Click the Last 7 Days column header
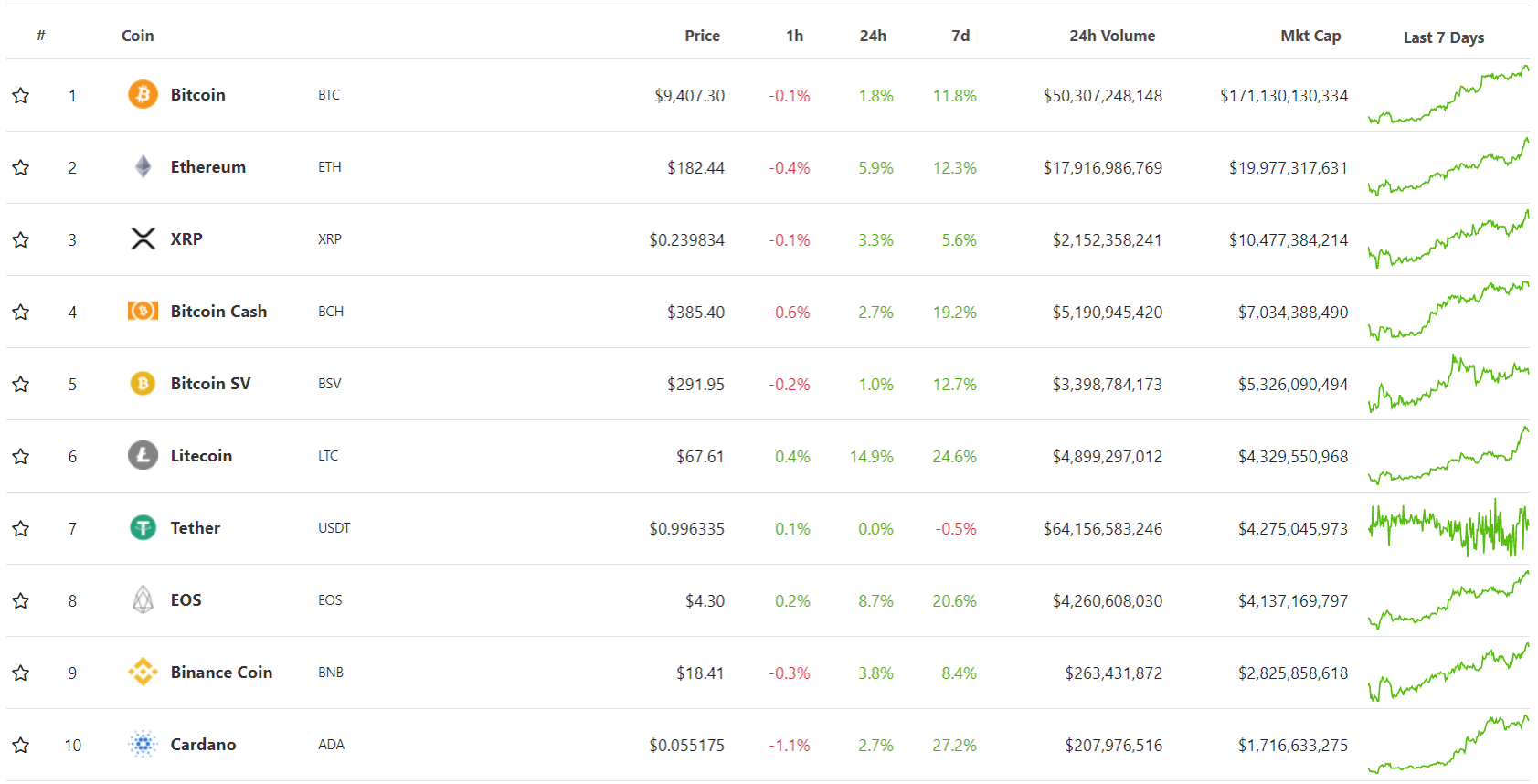Viewport: 1538px width, 784px height. click(1444, 37)
